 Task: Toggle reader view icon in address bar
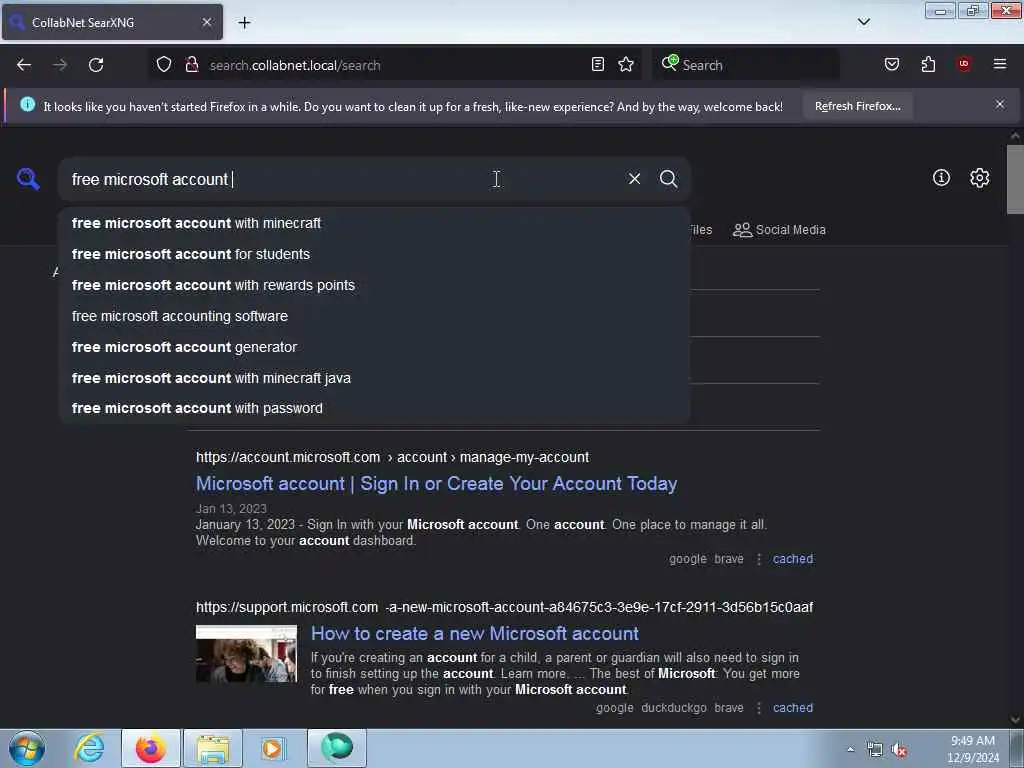[597, 65]
